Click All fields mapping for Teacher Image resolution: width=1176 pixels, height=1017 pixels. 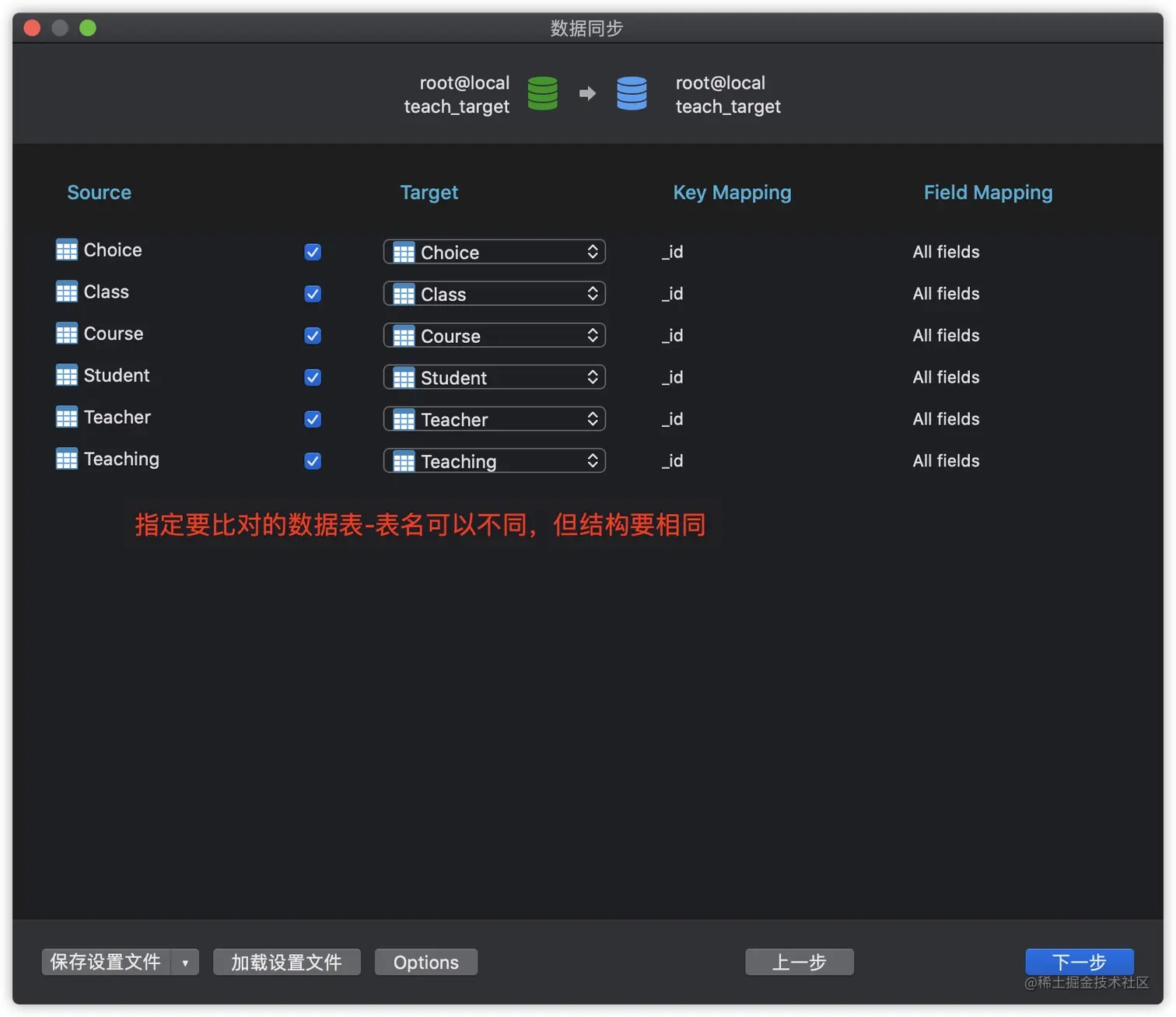pos(946,419)
